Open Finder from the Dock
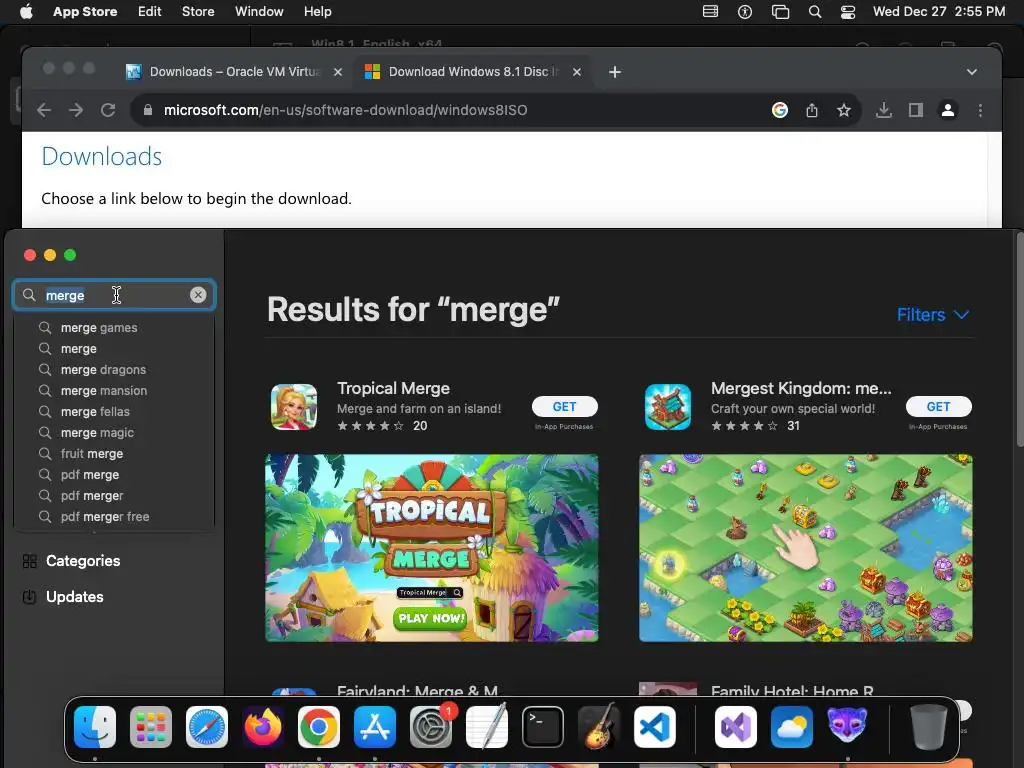Screen dimensions: 1024x768 coord(95,727)
